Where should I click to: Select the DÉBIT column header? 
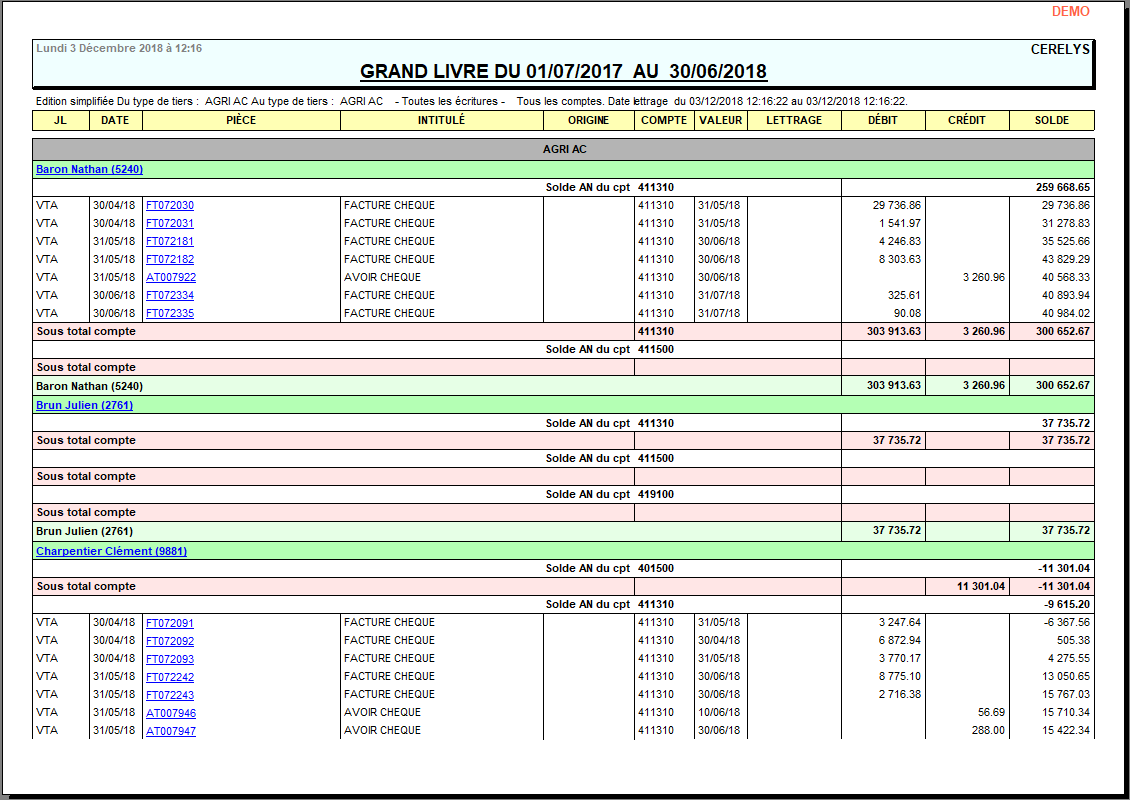pyautogui.click(x=884, y=120)
